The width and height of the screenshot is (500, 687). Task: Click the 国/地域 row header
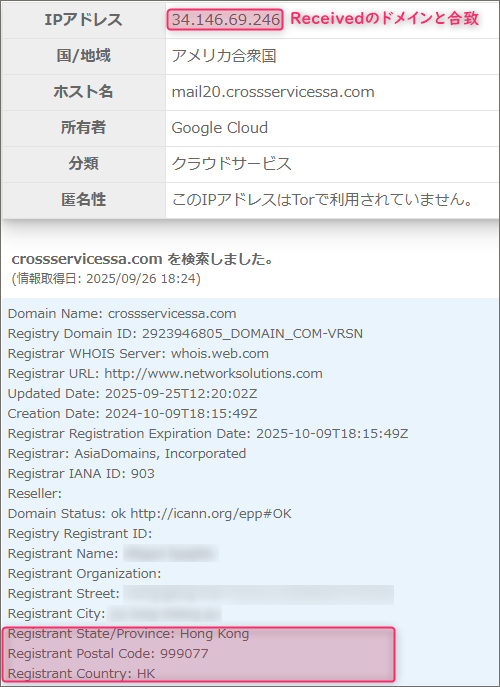[x=83, y=56]
